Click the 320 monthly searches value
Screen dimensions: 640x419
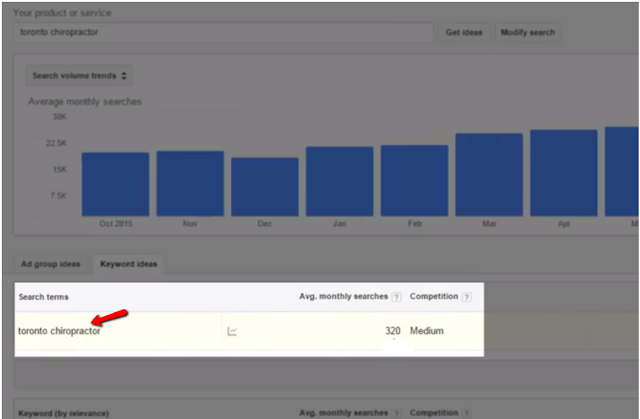(393, 330)
